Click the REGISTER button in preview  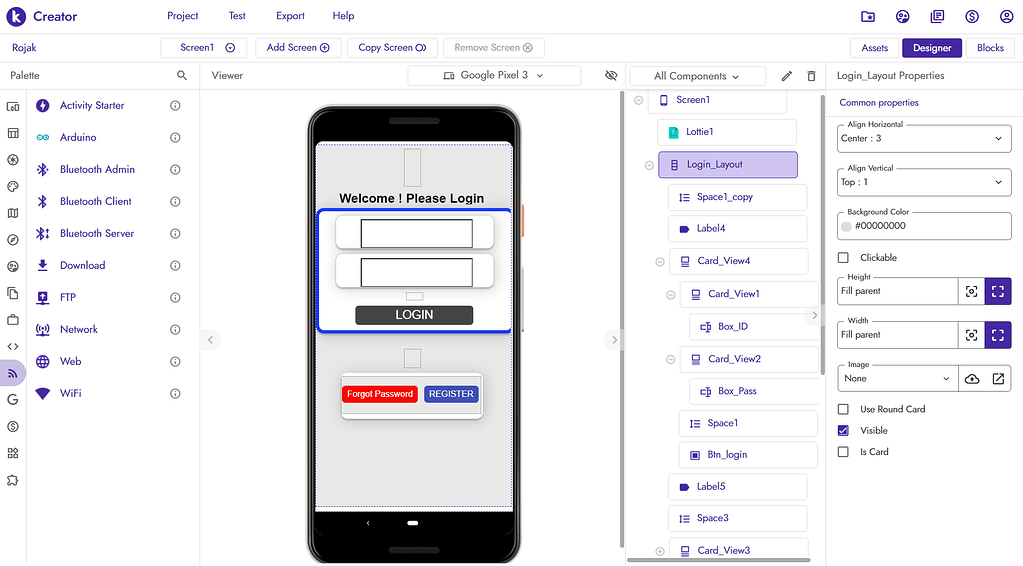click(x=451, y=394)
